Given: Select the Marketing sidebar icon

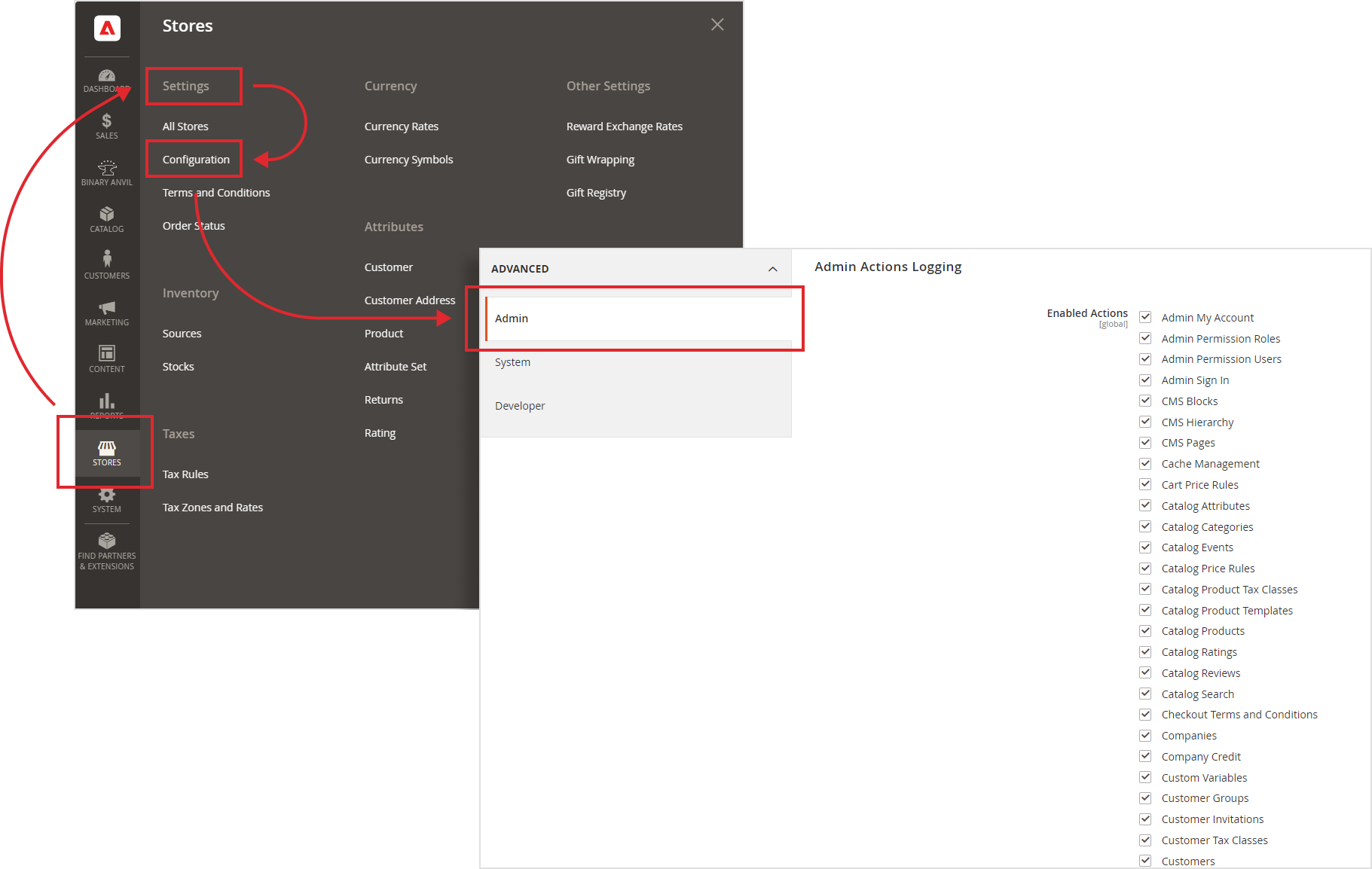Looking at the screenshot, I should 106,313.
